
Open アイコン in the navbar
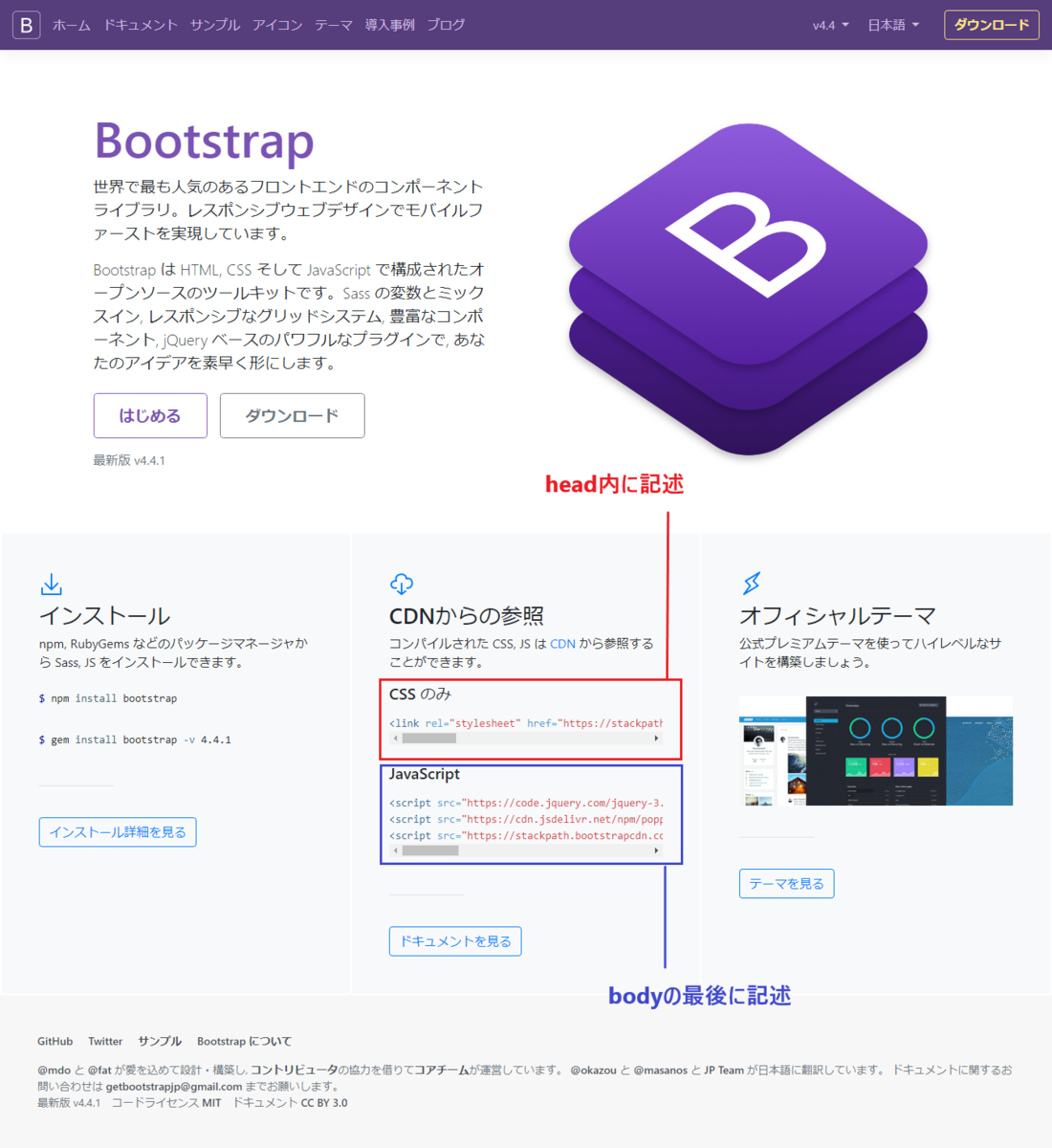[x=277, y=25]
